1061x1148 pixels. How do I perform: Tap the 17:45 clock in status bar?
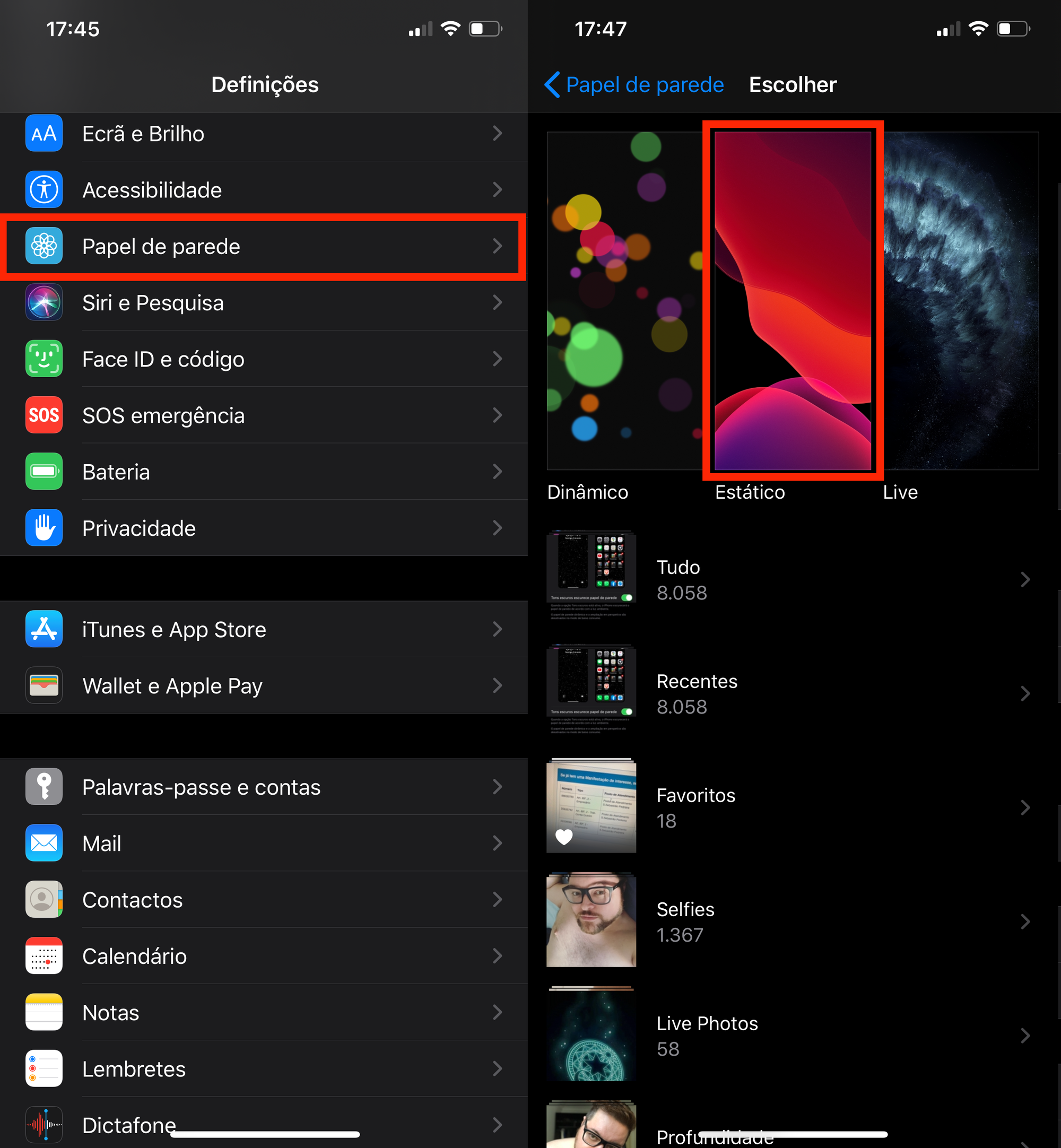pos(73,29)
